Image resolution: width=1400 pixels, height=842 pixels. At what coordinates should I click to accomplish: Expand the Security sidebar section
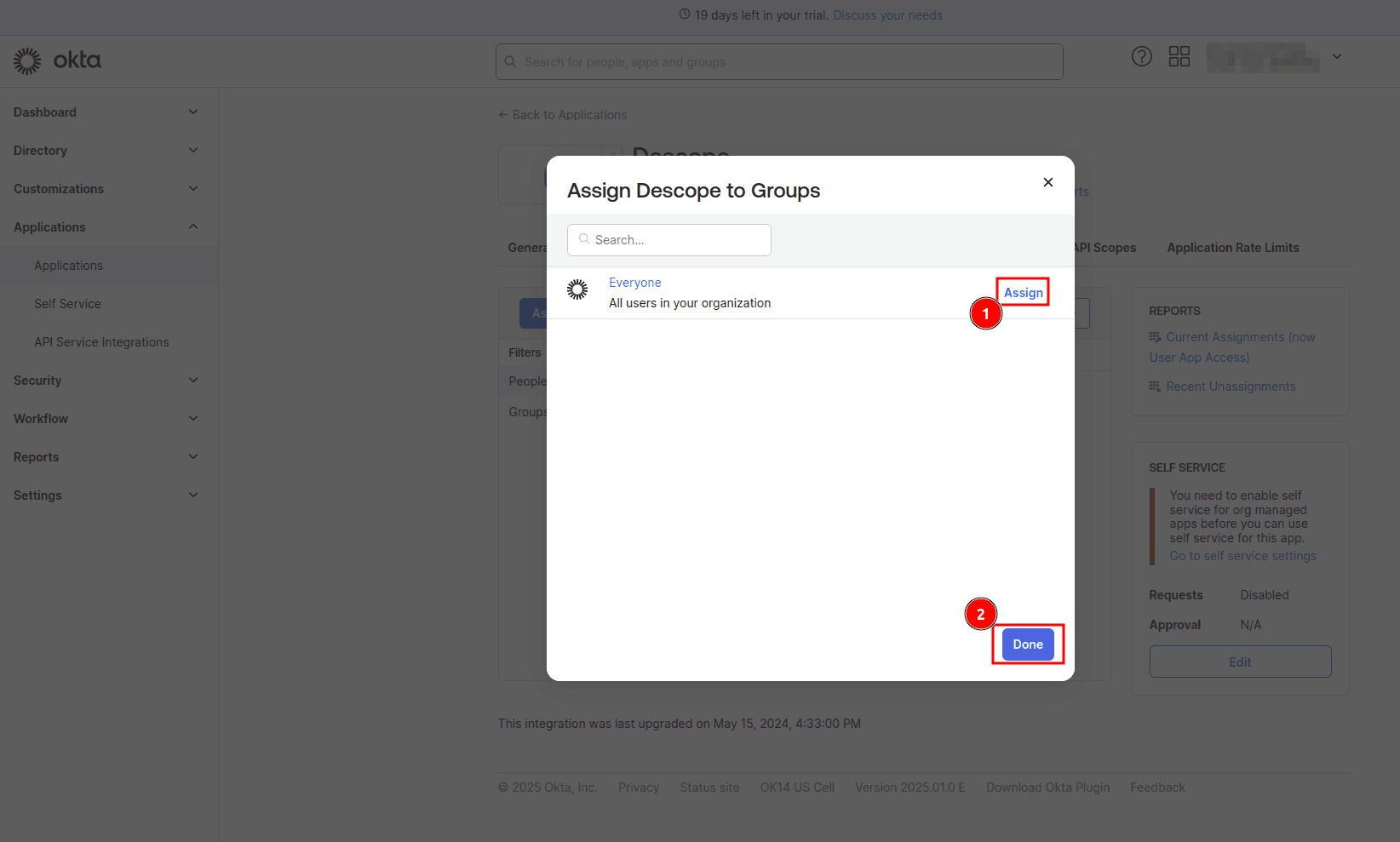(x=193, y=381)
